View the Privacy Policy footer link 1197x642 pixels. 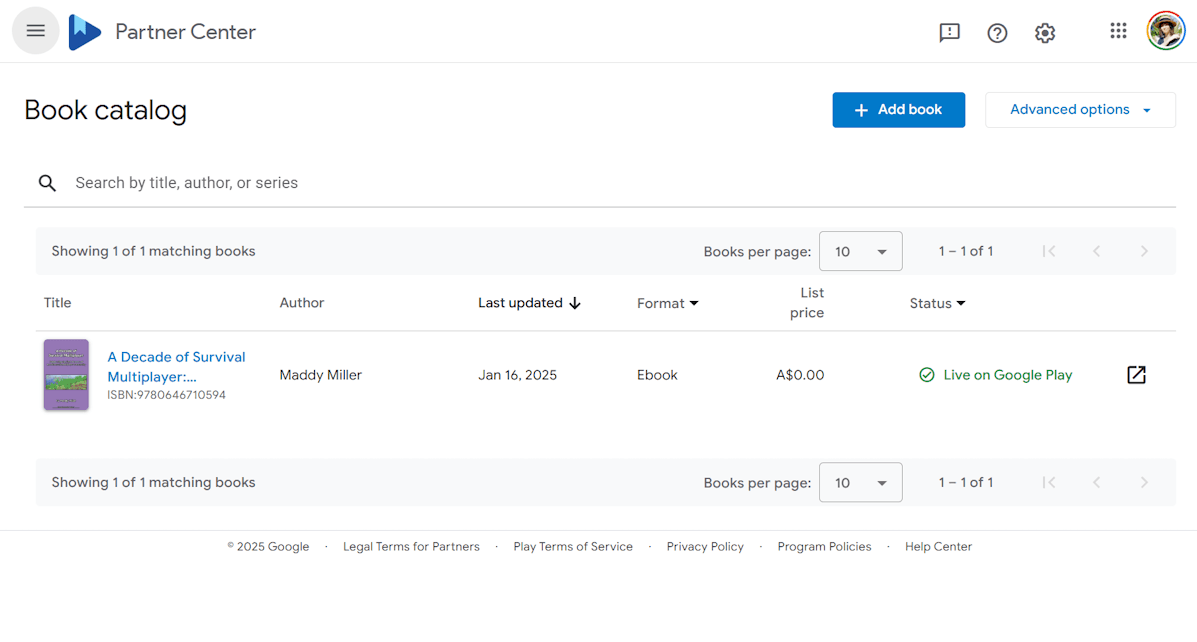click(x=705, y=546)
